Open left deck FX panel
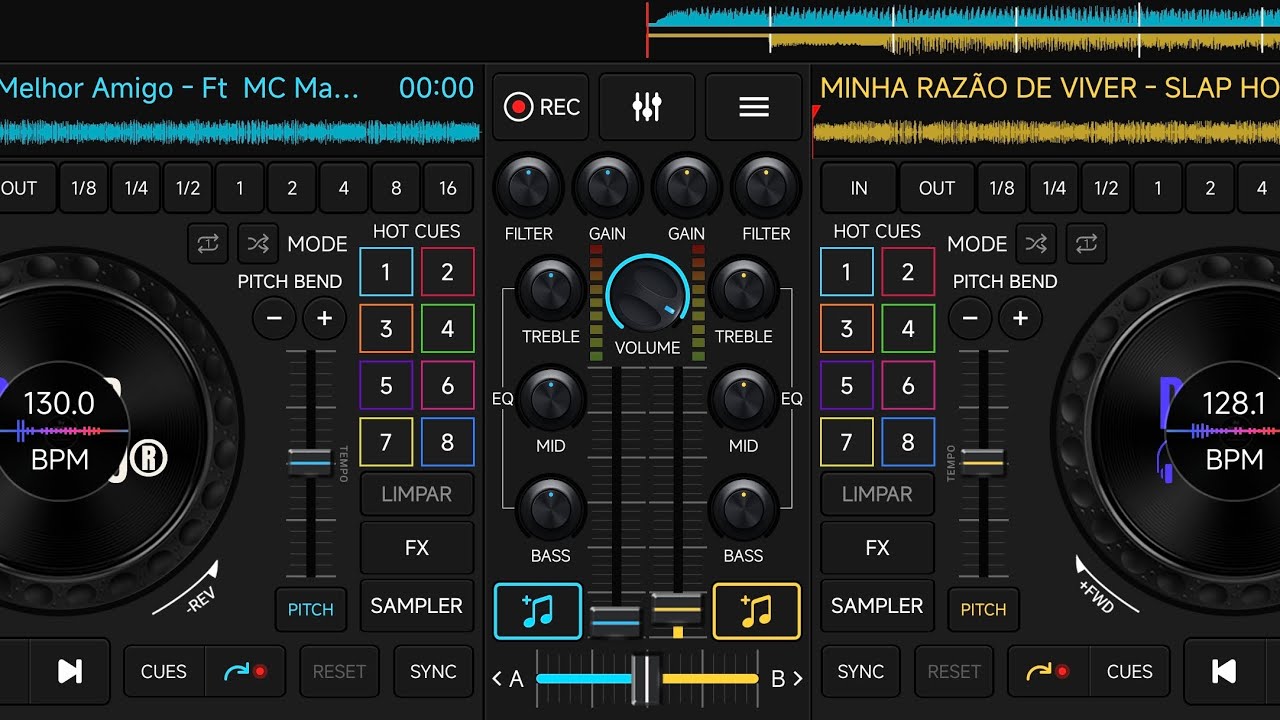1280x720 pixels. (417, 548)
